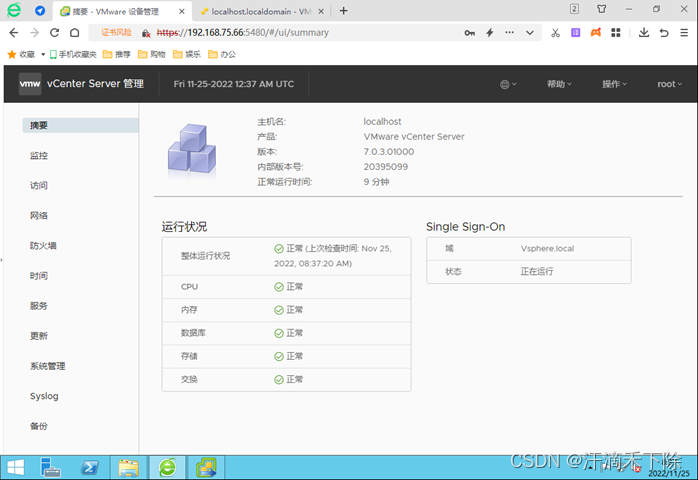Image resolution: width=698 pixels, height=480 pixels.
Task: Expand the favorites dropdown arrow
Action: click(x=43, y=54)
